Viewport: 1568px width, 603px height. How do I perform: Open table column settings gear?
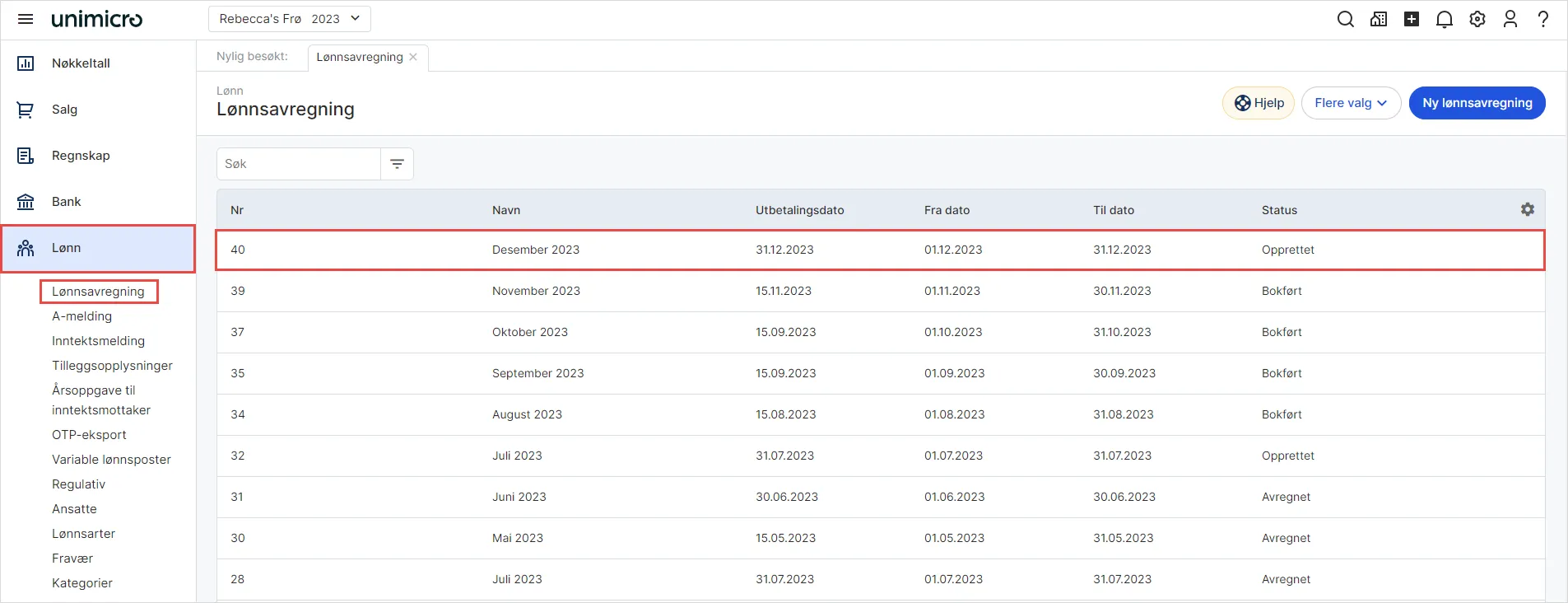[x=1528, y=210]
